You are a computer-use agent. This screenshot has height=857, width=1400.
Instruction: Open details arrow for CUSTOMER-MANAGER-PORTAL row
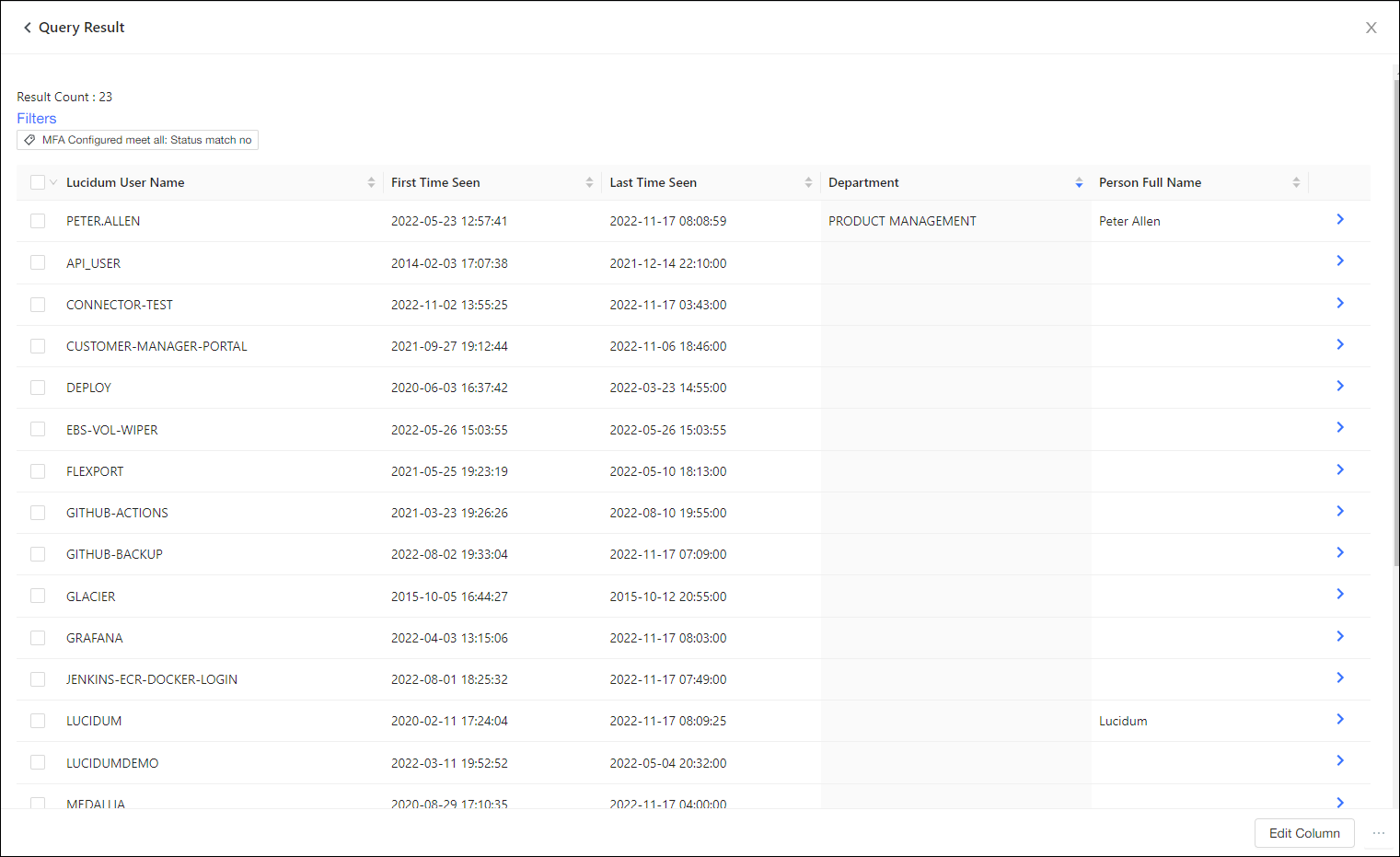pos(1340,344)
